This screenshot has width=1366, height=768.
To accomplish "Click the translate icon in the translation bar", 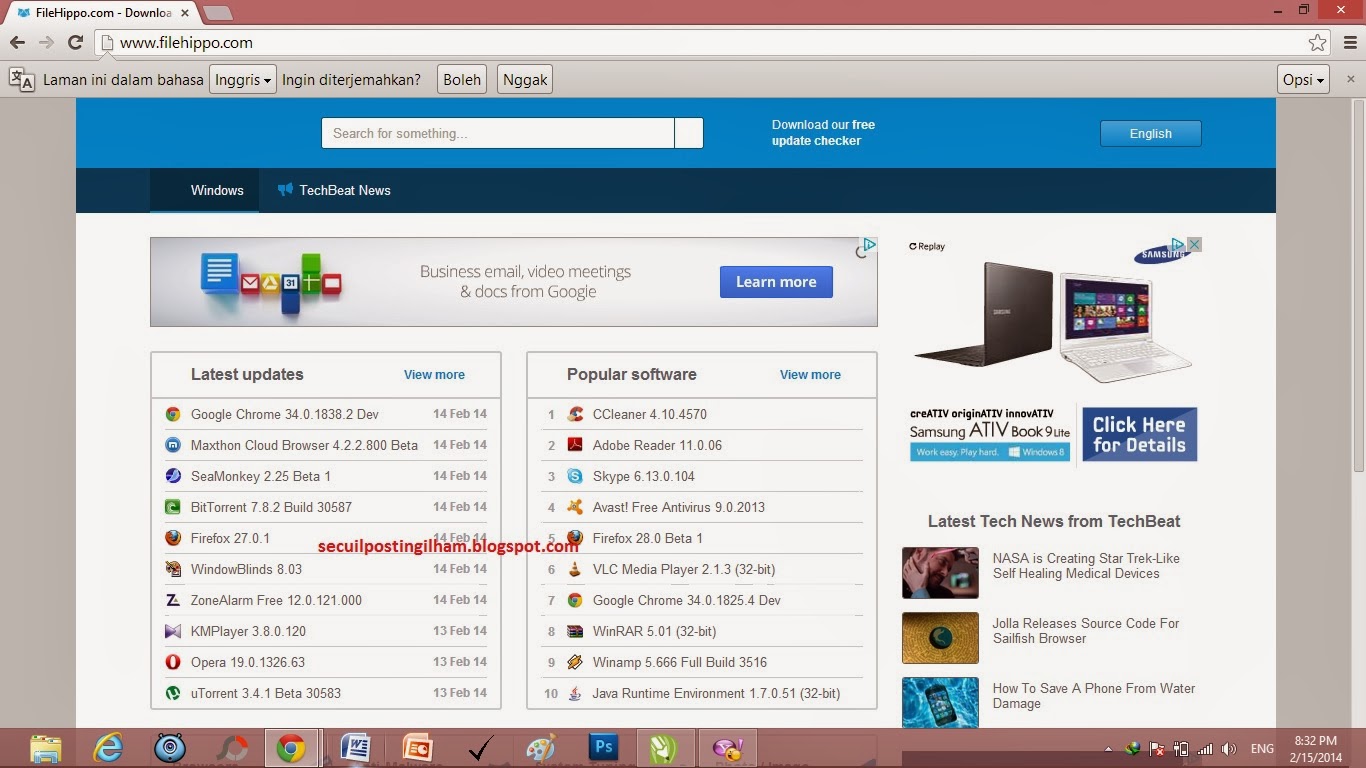I will coord(22,80).
